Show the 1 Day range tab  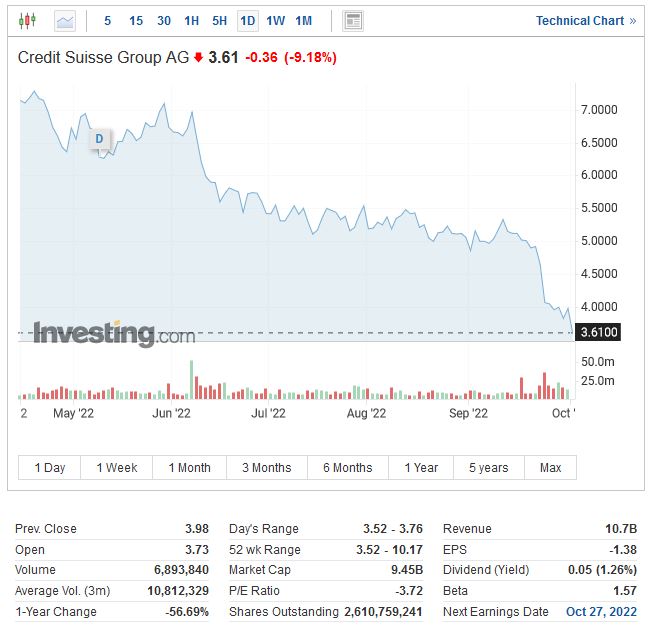click(x=50, y=467)
